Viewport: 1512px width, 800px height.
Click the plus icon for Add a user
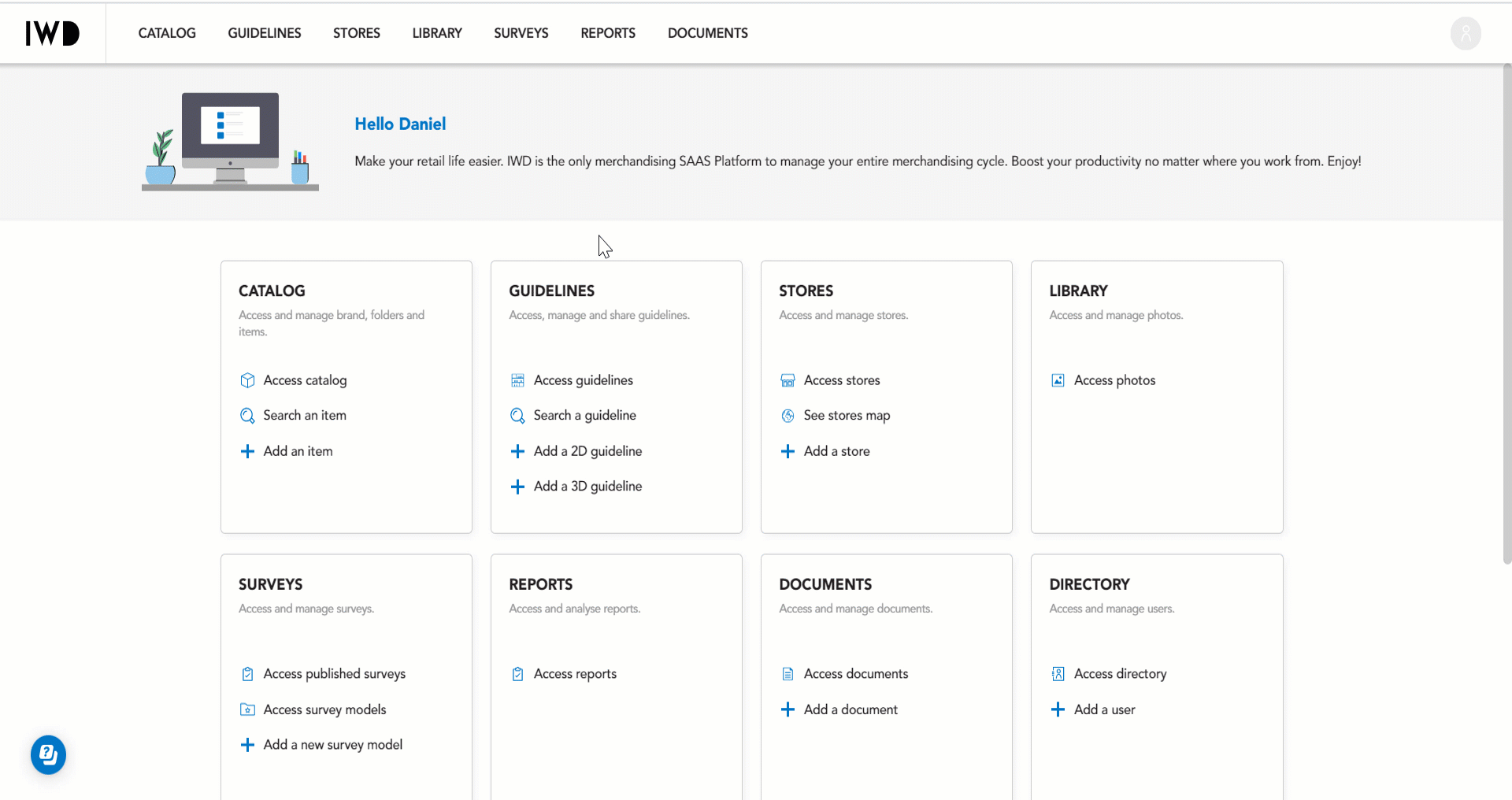coord(1058,709)
